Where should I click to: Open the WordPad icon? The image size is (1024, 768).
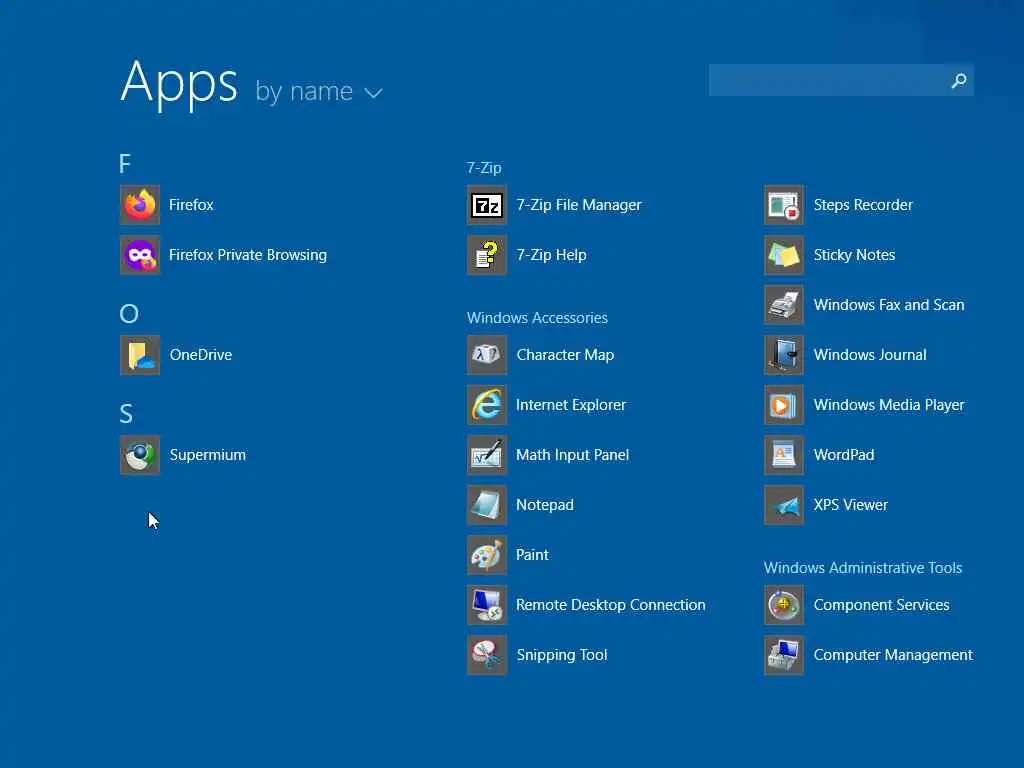click(784, 455)
